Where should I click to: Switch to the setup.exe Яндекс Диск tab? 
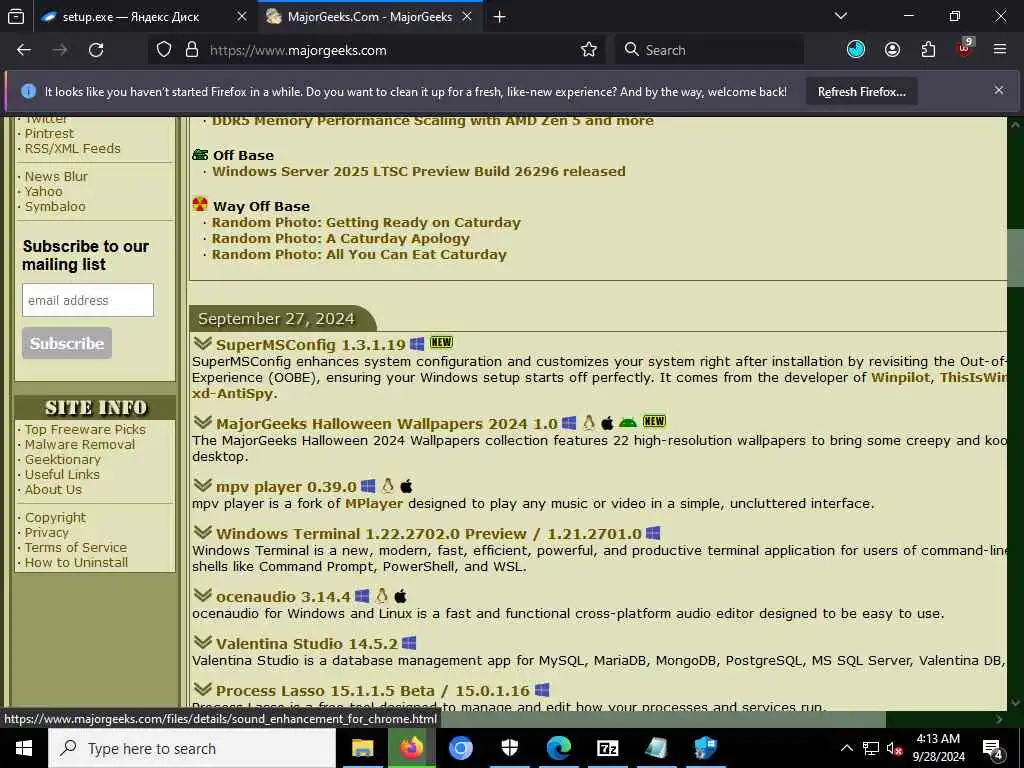click(x=131, y=17)
